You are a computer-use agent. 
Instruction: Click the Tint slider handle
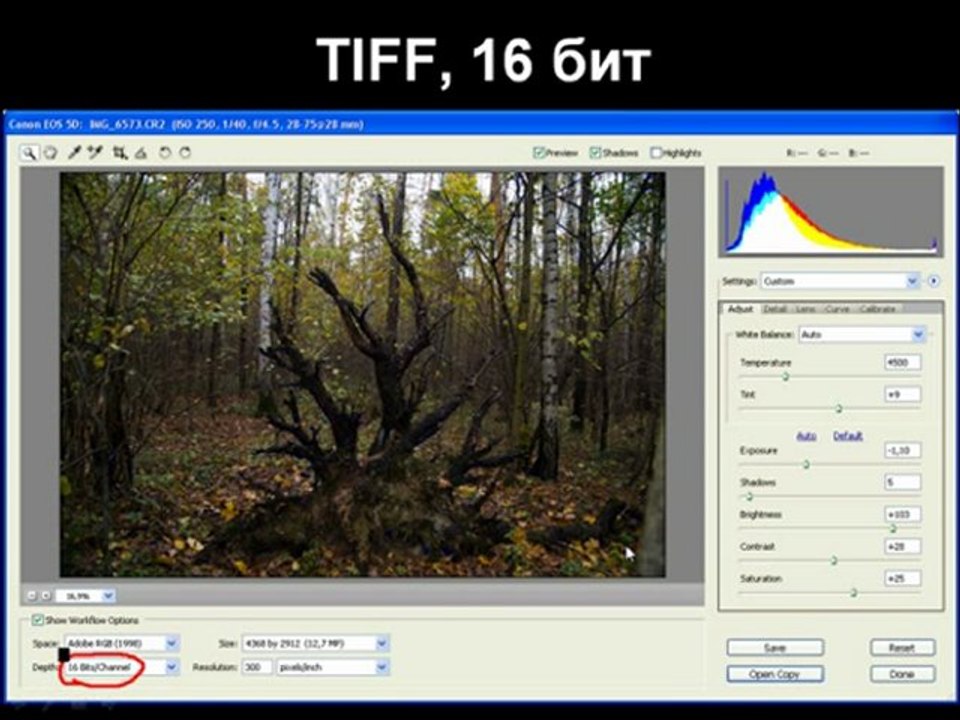click(839, 408)
